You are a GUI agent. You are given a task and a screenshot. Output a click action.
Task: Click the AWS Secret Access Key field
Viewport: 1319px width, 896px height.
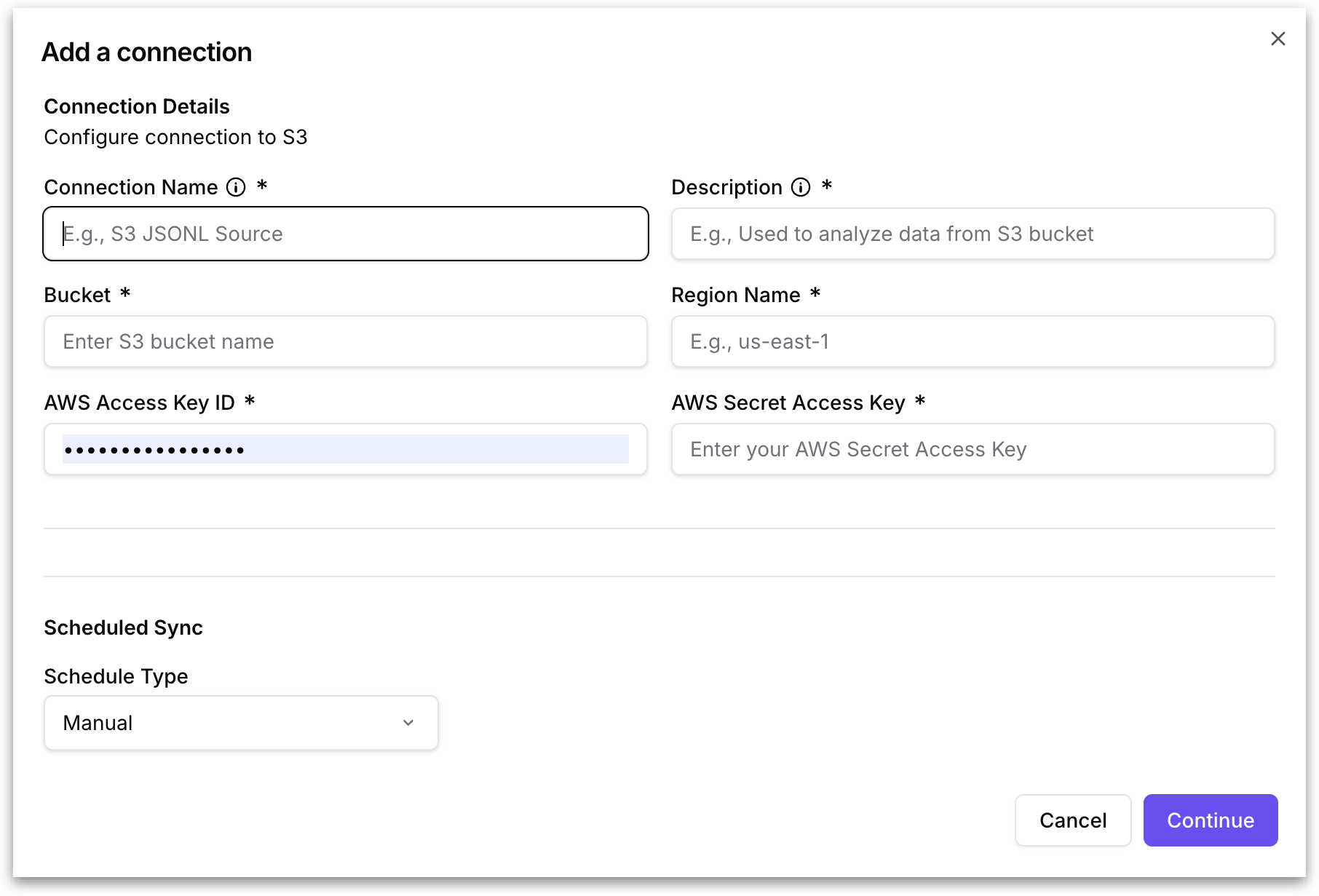pyautogui.click(x=973, y=449)
